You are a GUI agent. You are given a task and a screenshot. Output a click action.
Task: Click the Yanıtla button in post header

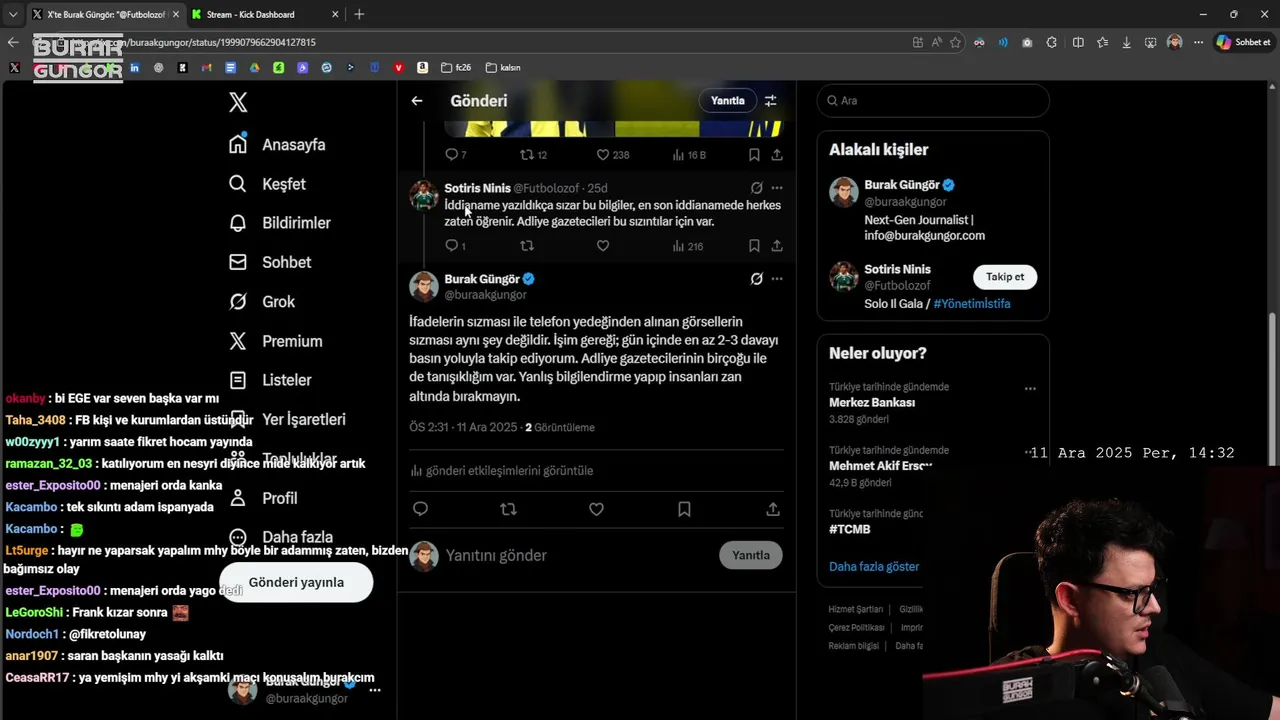(x=727, y=101)
